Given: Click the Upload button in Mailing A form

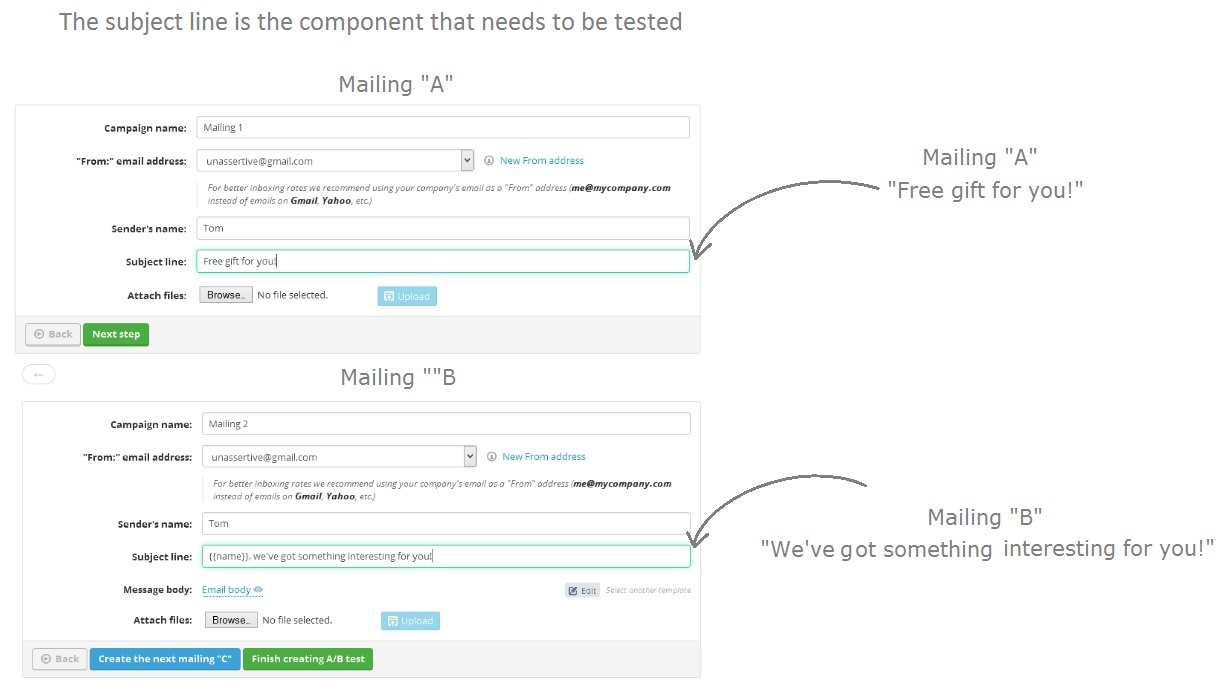Looking at the screenshot, I should (x=407, y=296).
